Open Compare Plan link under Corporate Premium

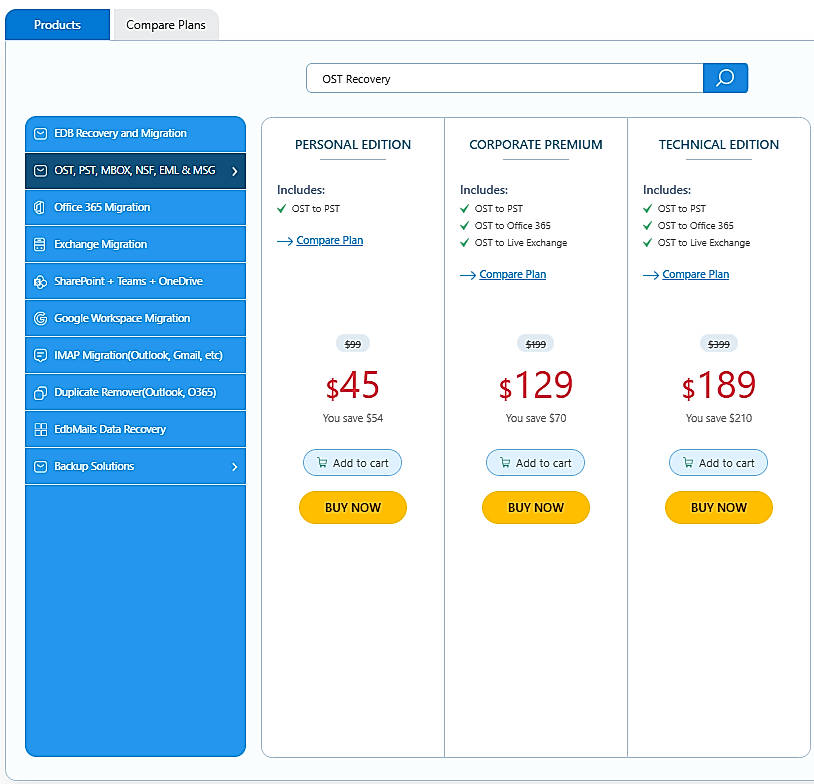pos(512,274)
